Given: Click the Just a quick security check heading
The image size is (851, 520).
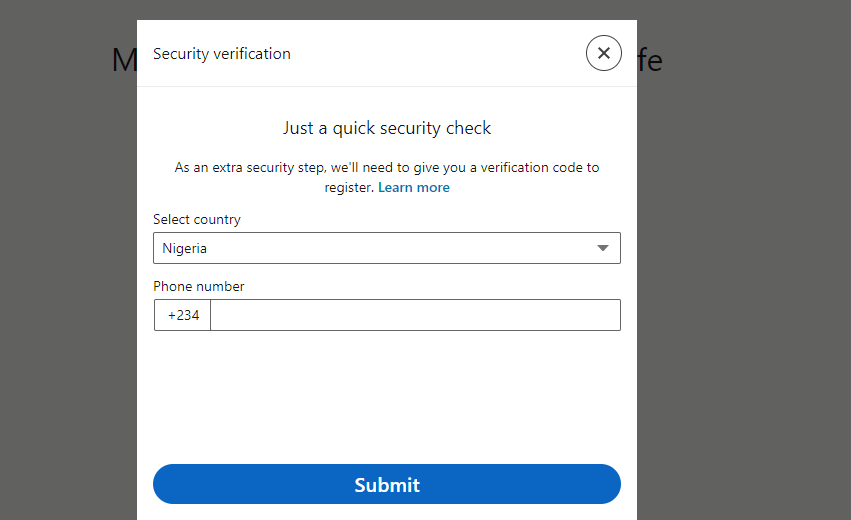Looking at the screenshot, I should (387, 128).
